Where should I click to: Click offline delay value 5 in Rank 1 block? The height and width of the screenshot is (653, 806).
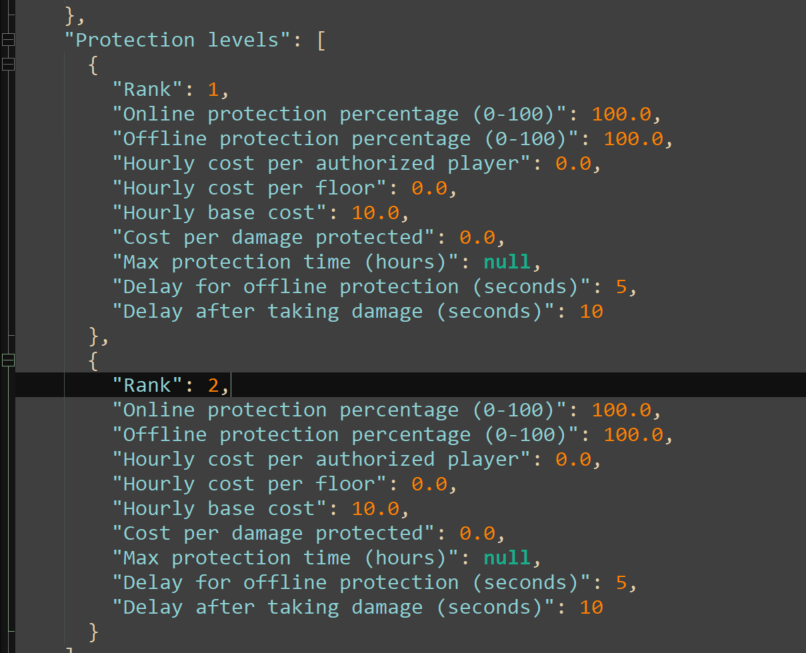621,287
